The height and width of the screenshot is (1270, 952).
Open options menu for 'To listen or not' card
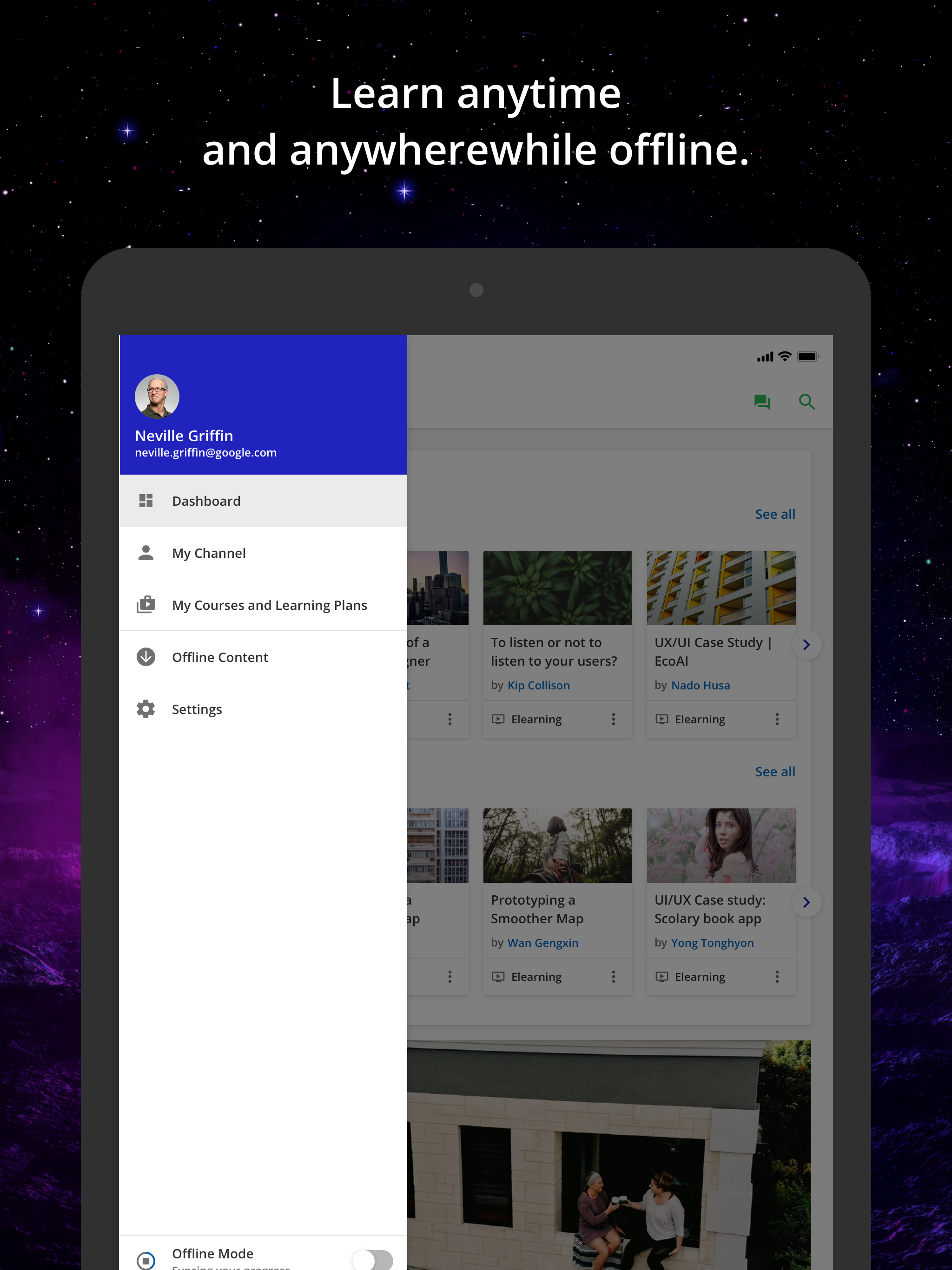(x=613, y=720)
